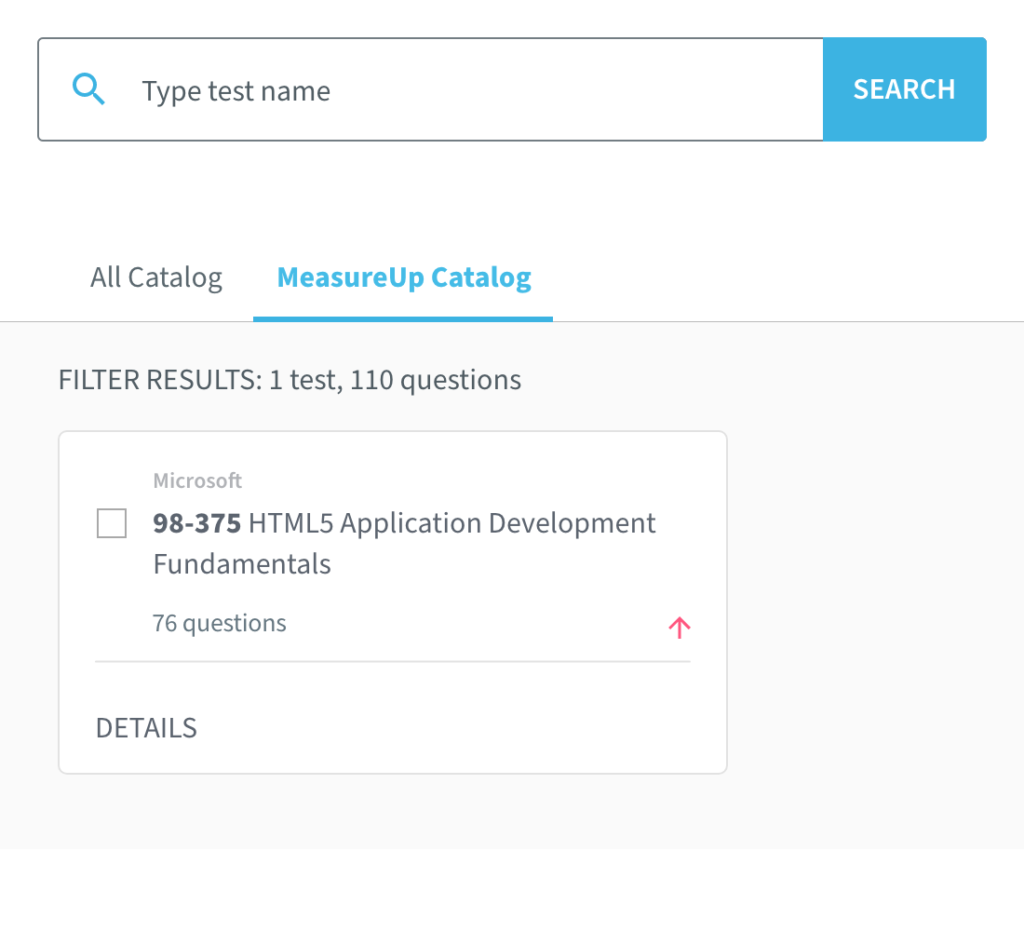Open the MeasureUp Catalog tab
Screen dimensions: 1024x946
pyautogui.click(x=404, y=277)
